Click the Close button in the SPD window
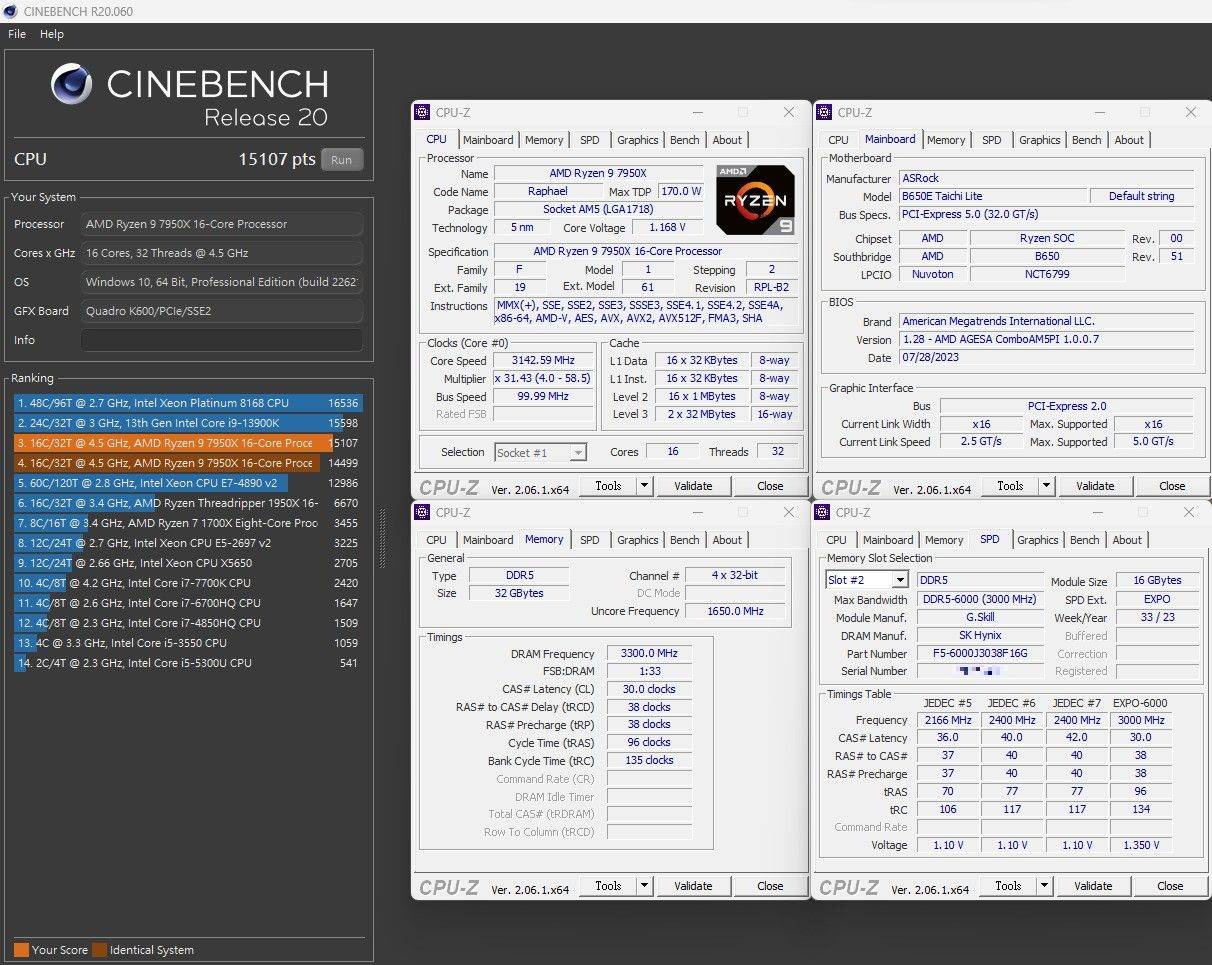Image resolution: width=1212 pixels, height=965 pixels. click(x=1170, y=885)
